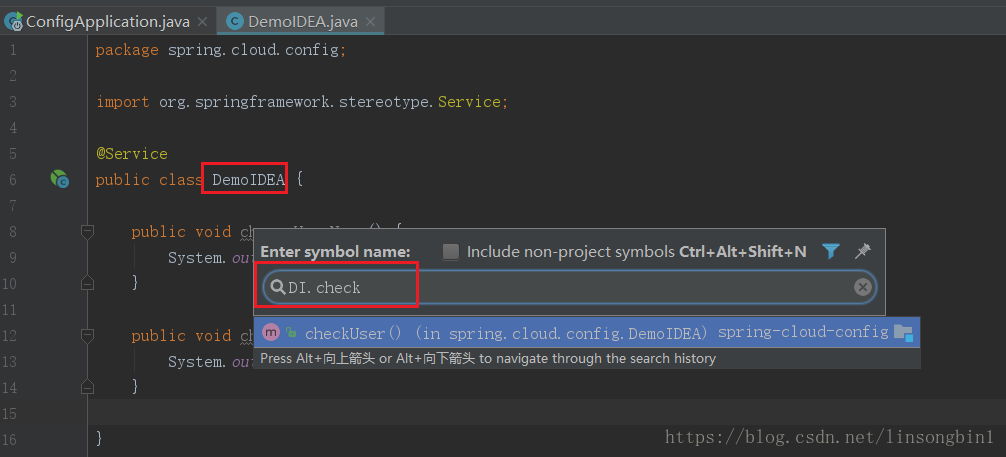Click the magnifier icon in search field
1006x457 pixels.
click(278, 287)
